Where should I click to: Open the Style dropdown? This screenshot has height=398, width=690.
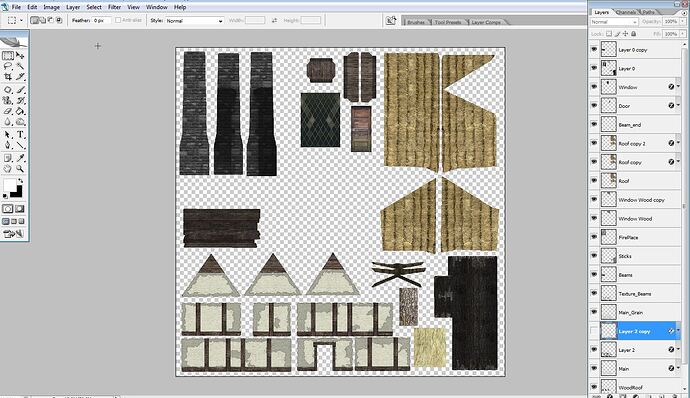coord(195,21)
